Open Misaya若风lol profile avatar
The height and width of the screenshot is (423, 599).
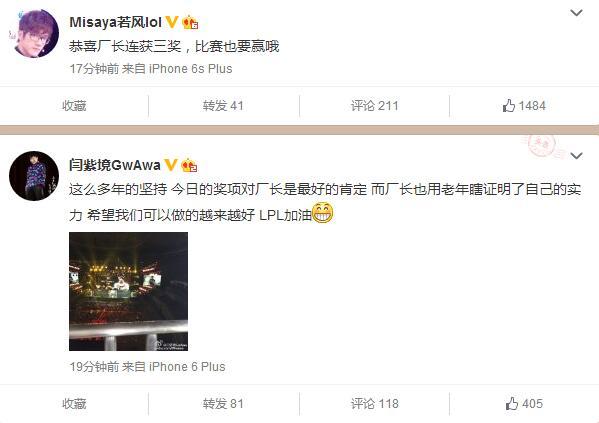(x=34, y=33)
